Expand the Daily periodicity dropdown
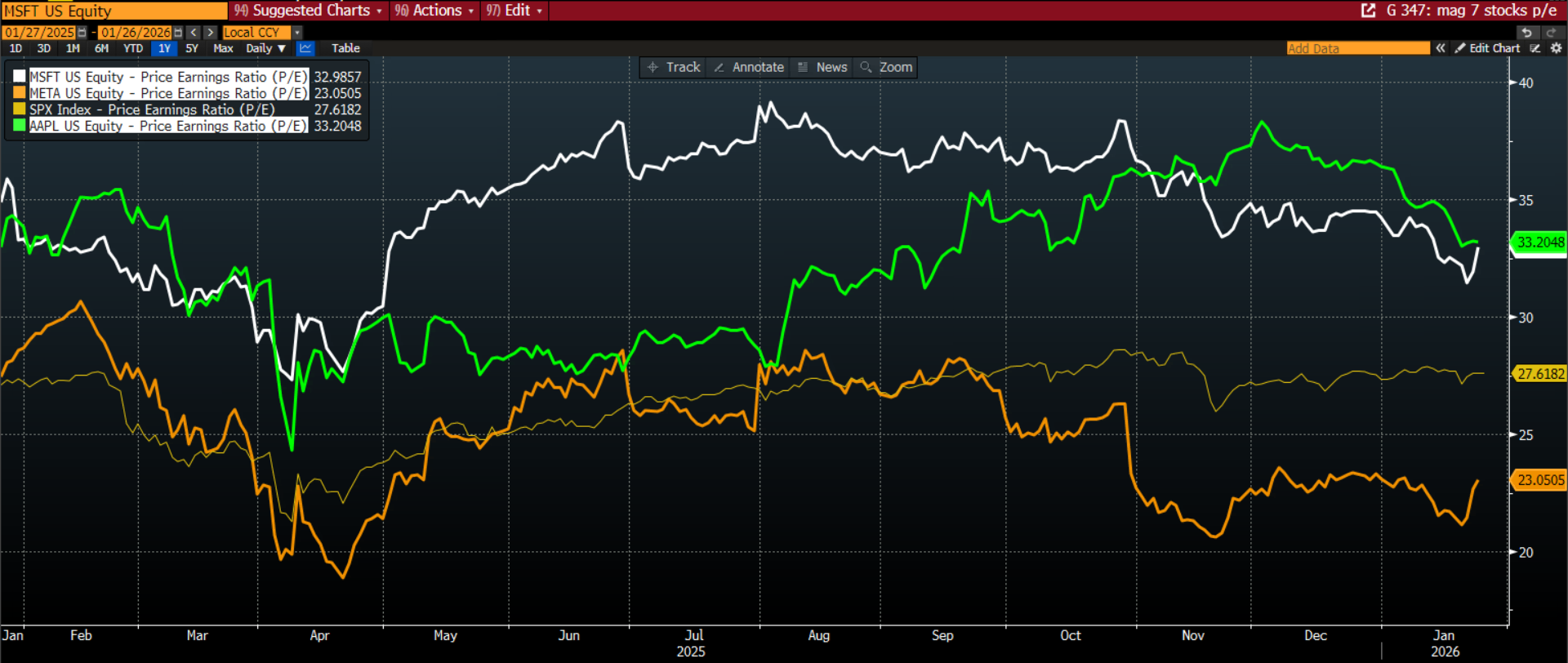Screen dimensions: 1568x663 pos(265,48)
